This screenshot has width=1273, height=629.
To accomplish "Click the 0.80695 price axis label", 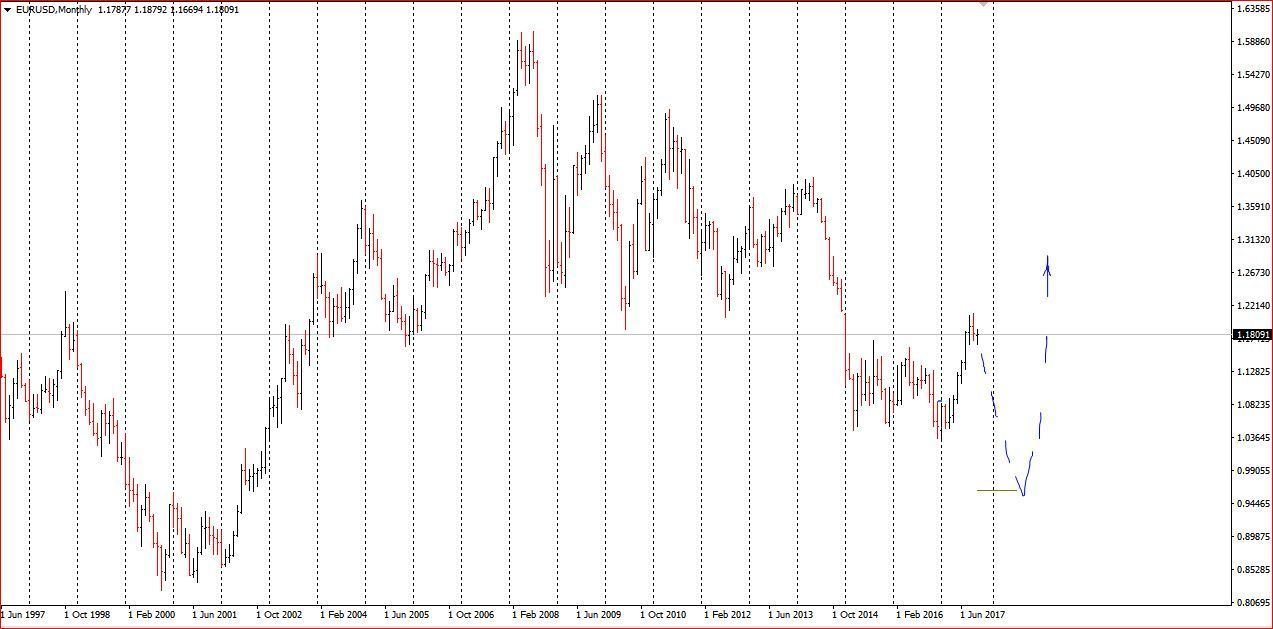I will [1253, 602].
